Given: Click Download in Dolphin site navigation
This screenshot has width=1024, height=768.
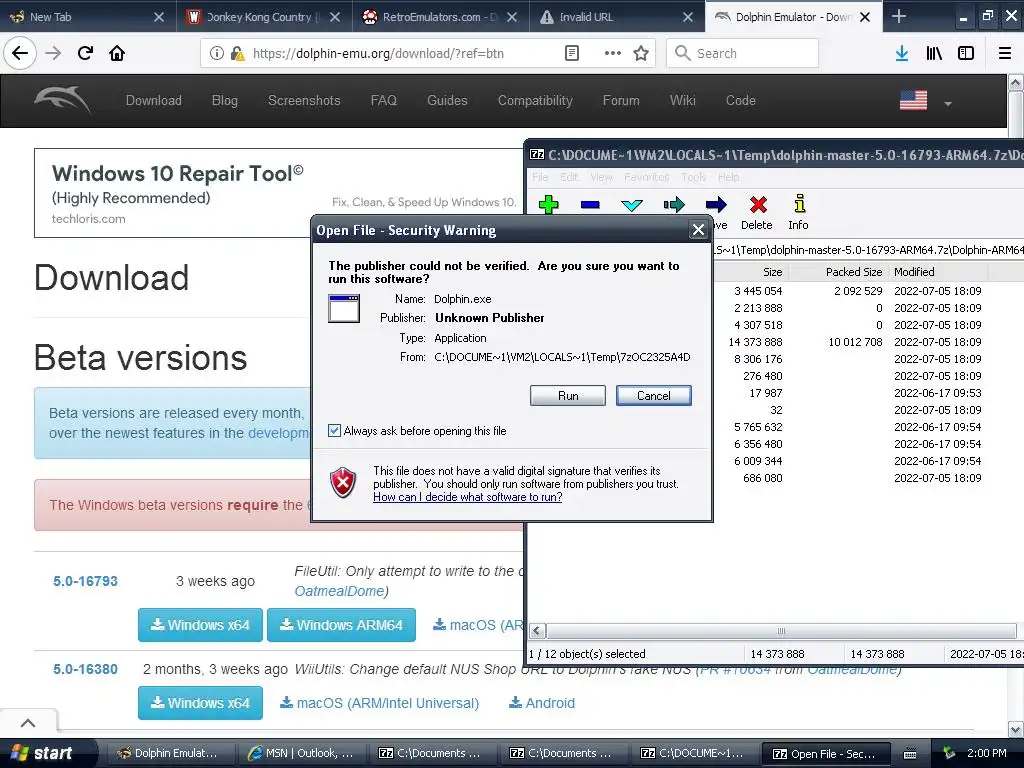Looking at the screenshot, I should pos(153,100).
